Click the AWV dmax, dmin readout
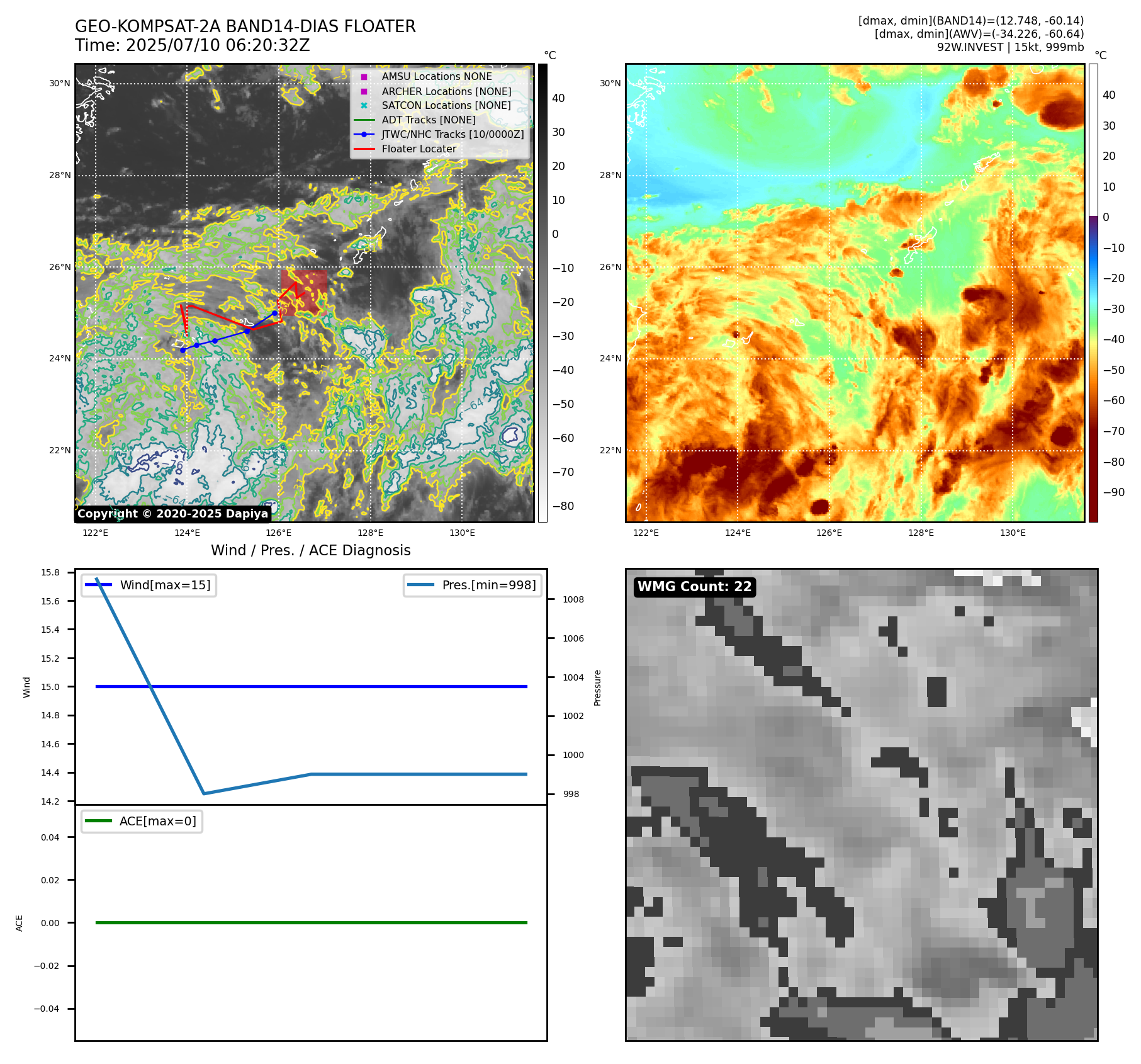 coord(979,34)
